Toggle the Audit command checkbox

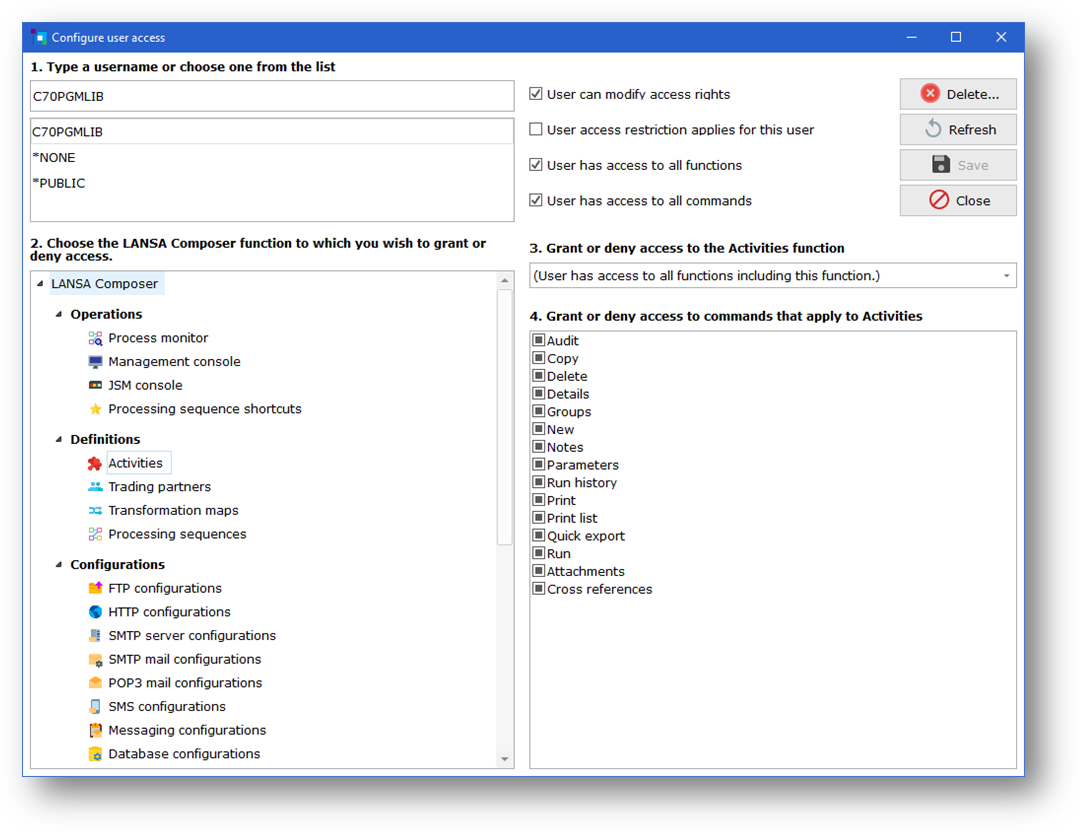click(539, 340)
